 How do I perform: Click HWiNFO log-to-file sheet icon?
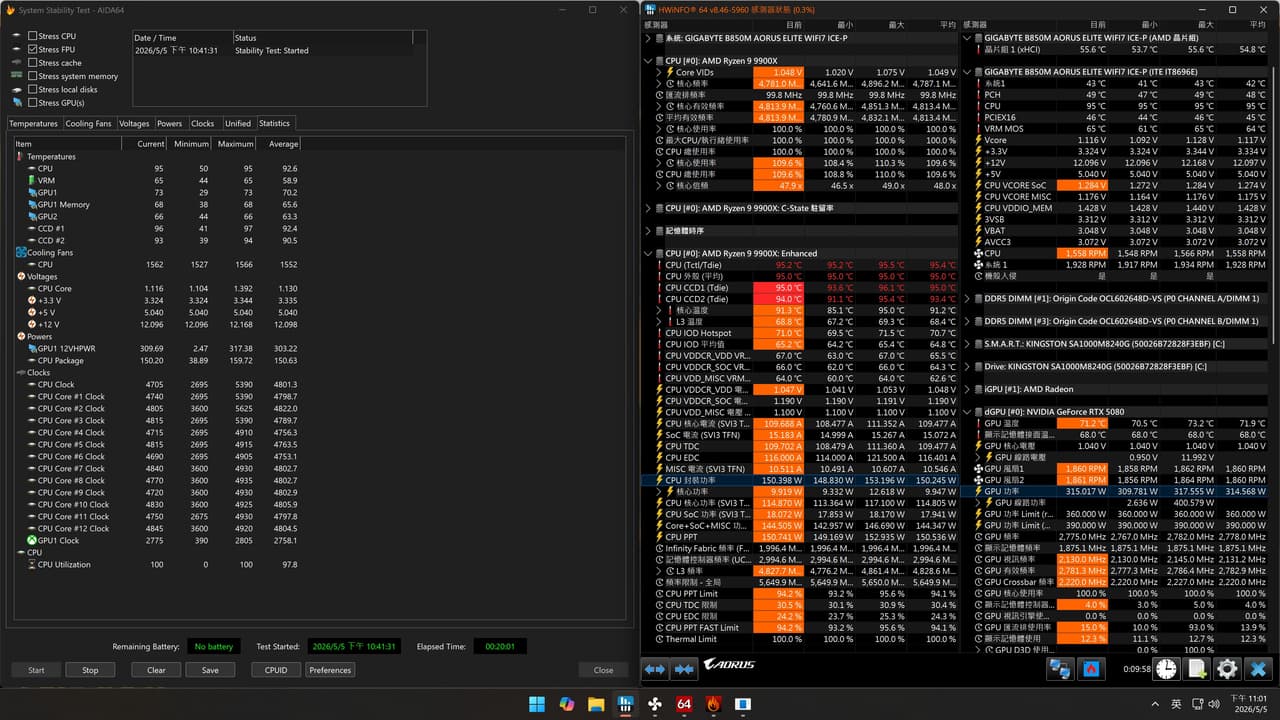click(1197, 669)
